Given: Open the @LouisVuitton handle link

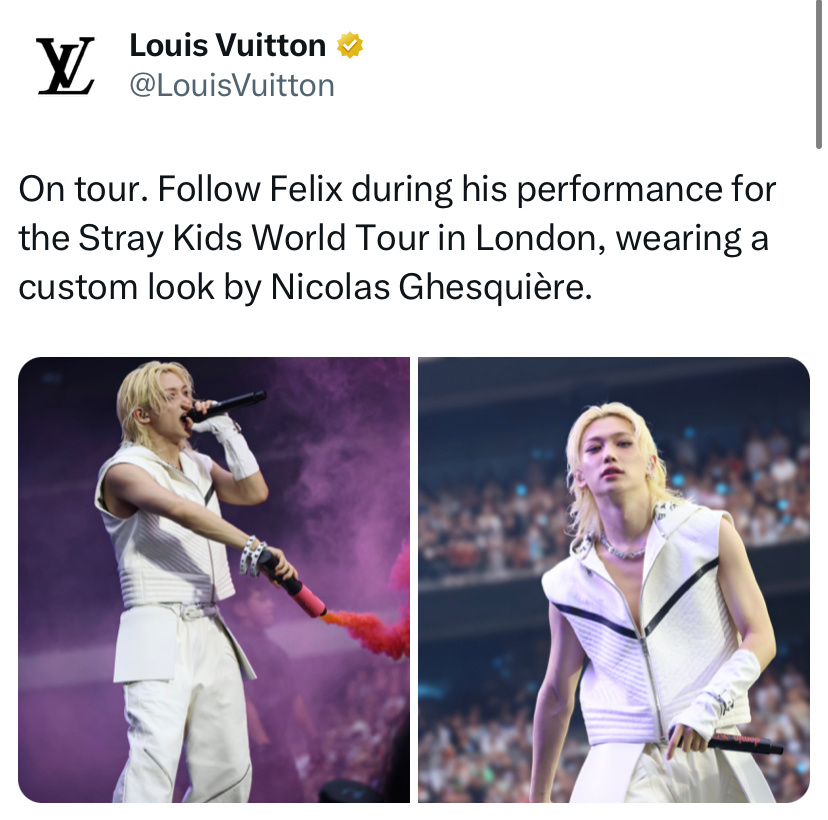Looking at the screenshot, I should point(232,86).
